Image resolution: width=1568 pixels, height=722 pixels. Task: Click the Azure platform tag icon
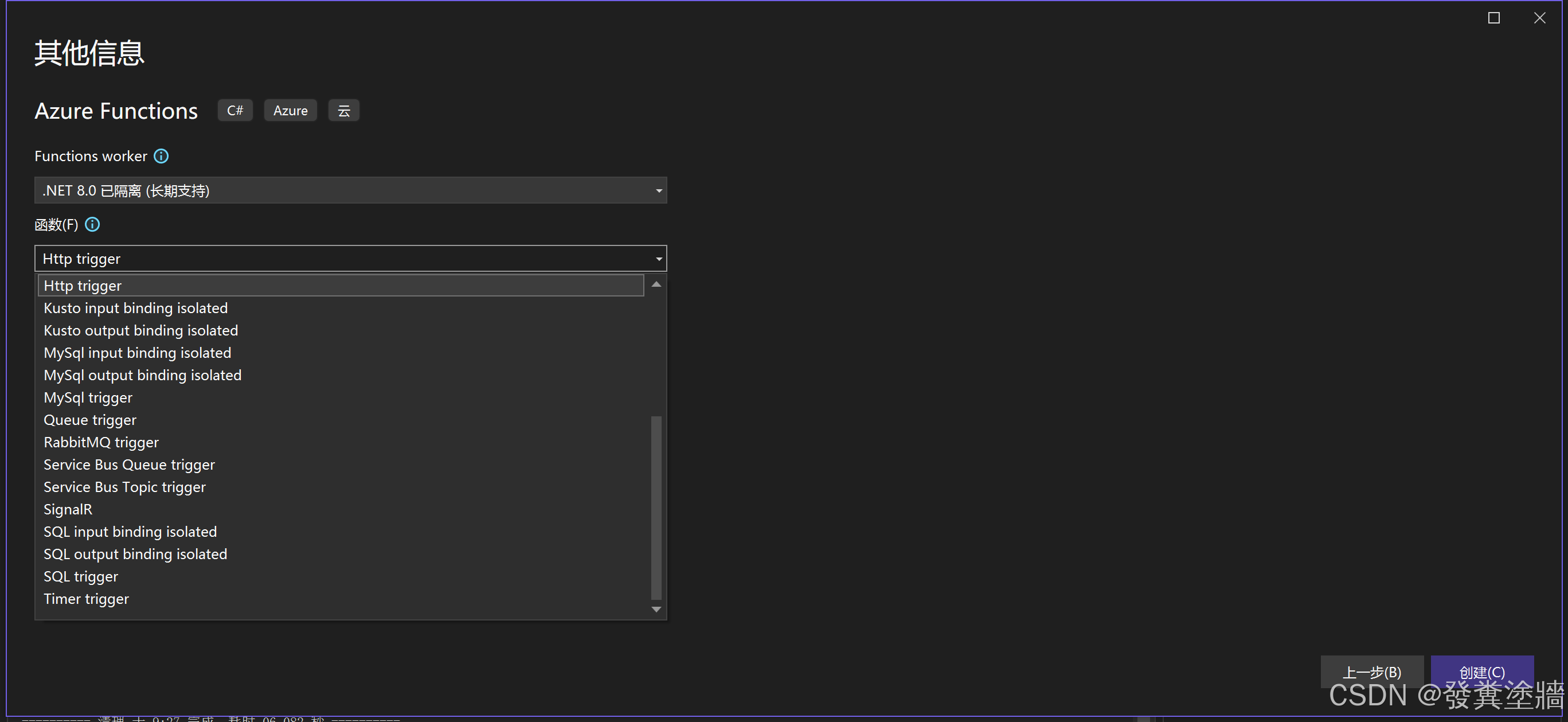point(289,110)
